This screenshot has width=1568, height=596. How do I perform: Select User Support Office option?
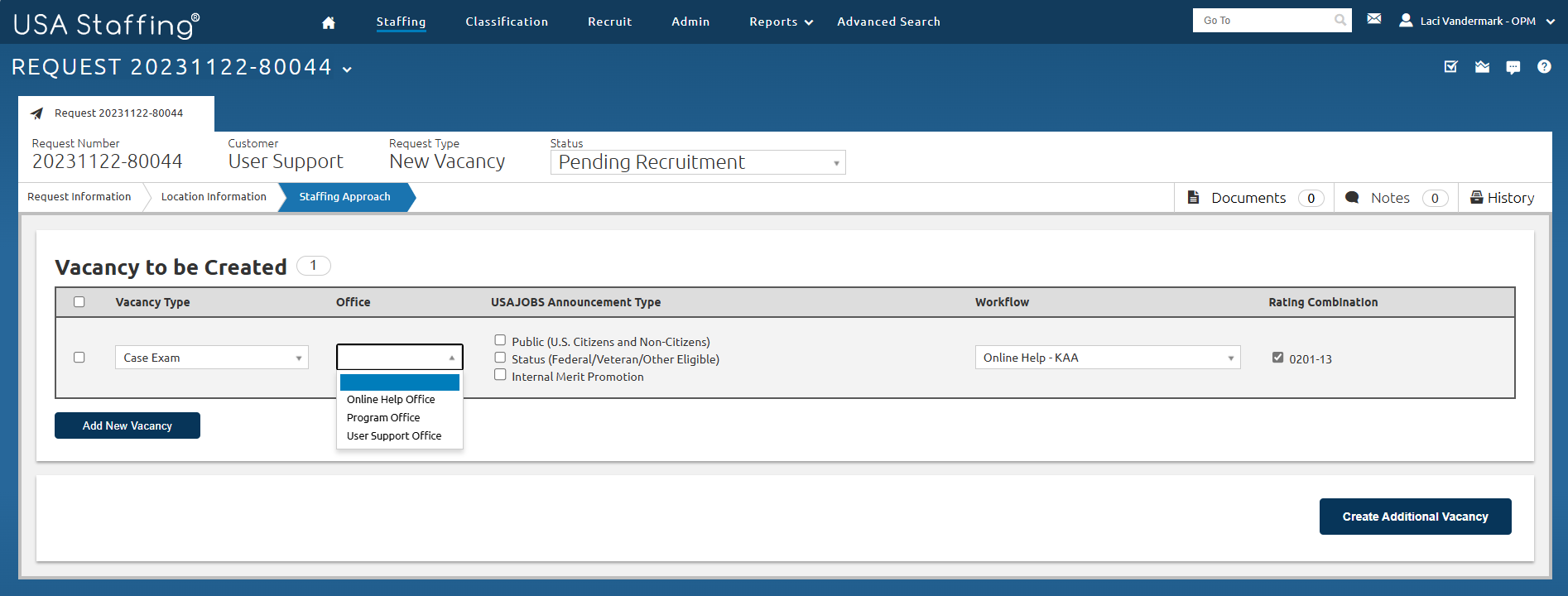pyautogui.click(x=400, y=436)
